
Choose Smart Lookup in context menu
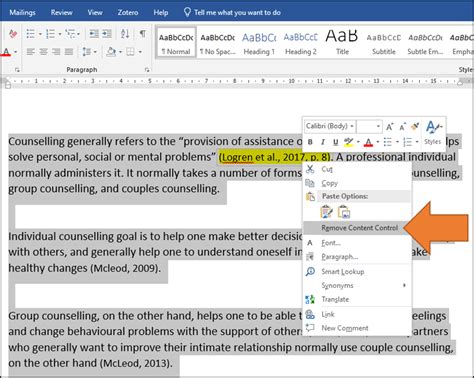click(x=357, y=272)
